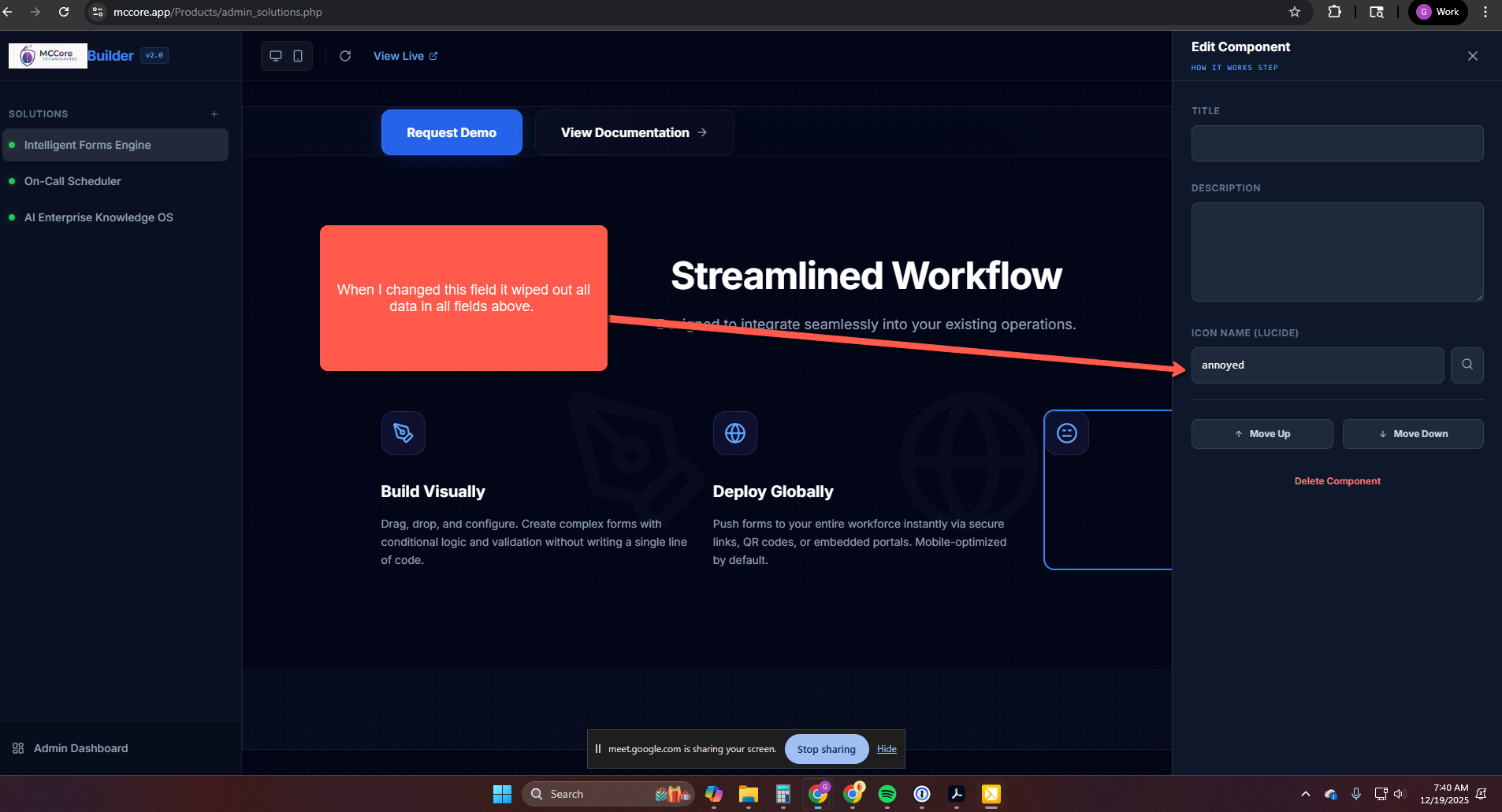Focus the Description text area
Image resolution: width=1502 pixels, height=812 pixels.
[x=1337, y=252]
